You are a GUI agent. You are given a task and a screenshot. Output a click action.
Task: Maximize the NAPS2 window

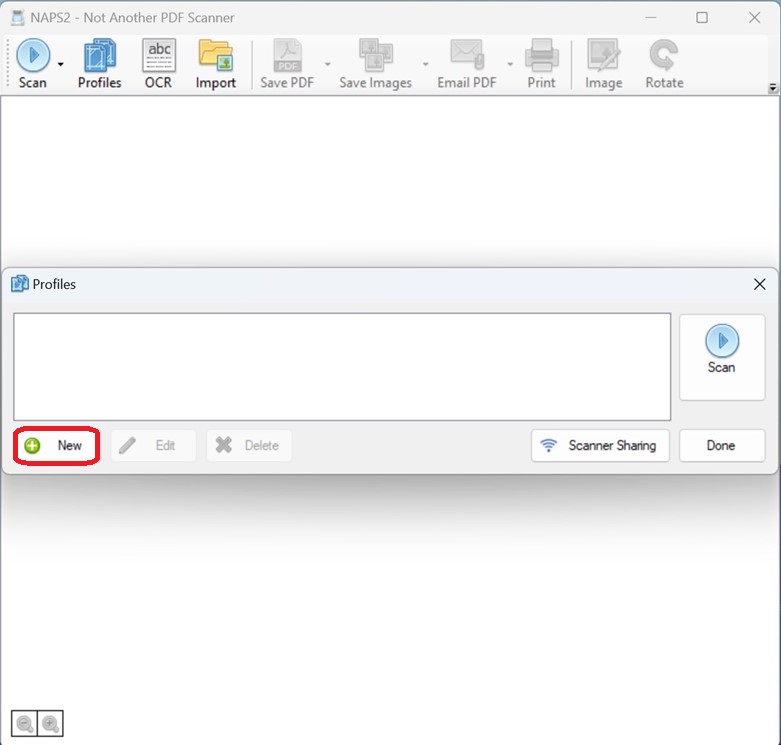tap(702, 17)
